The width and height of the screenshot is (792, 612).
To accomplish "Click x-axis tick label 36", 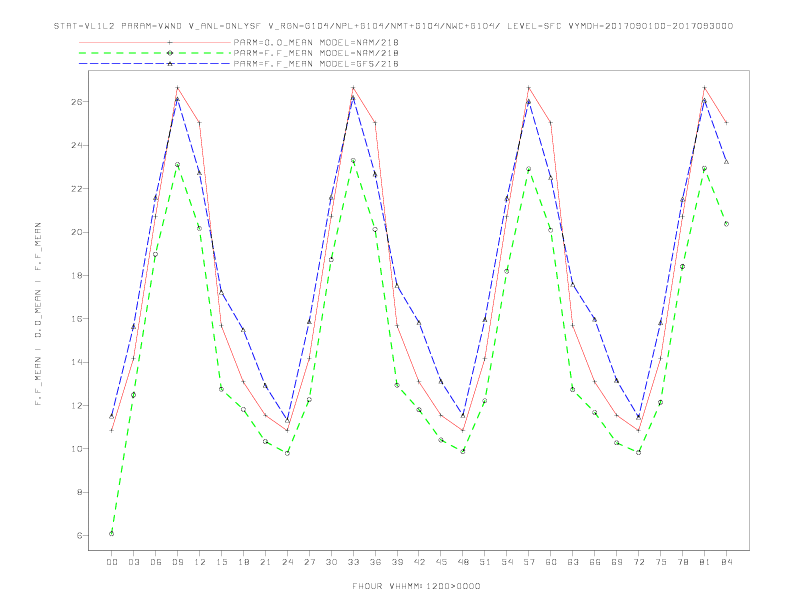I will (x=375, y=562).
